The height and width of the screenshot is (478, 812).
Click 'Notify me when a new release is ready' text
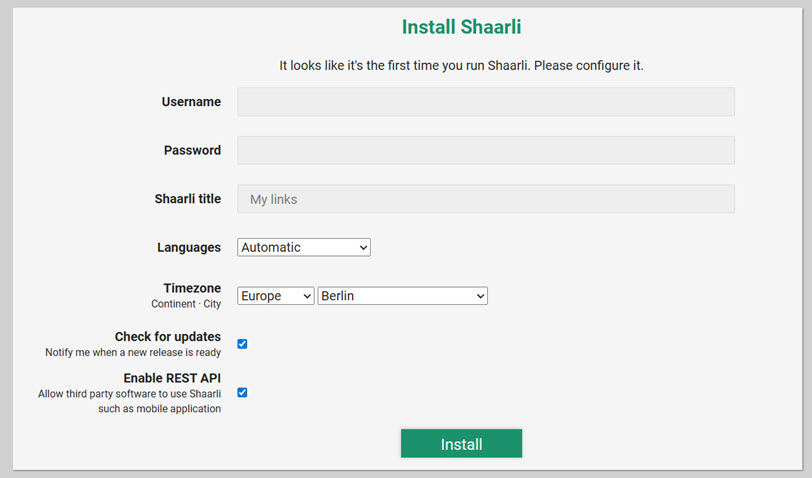(133, 352)
